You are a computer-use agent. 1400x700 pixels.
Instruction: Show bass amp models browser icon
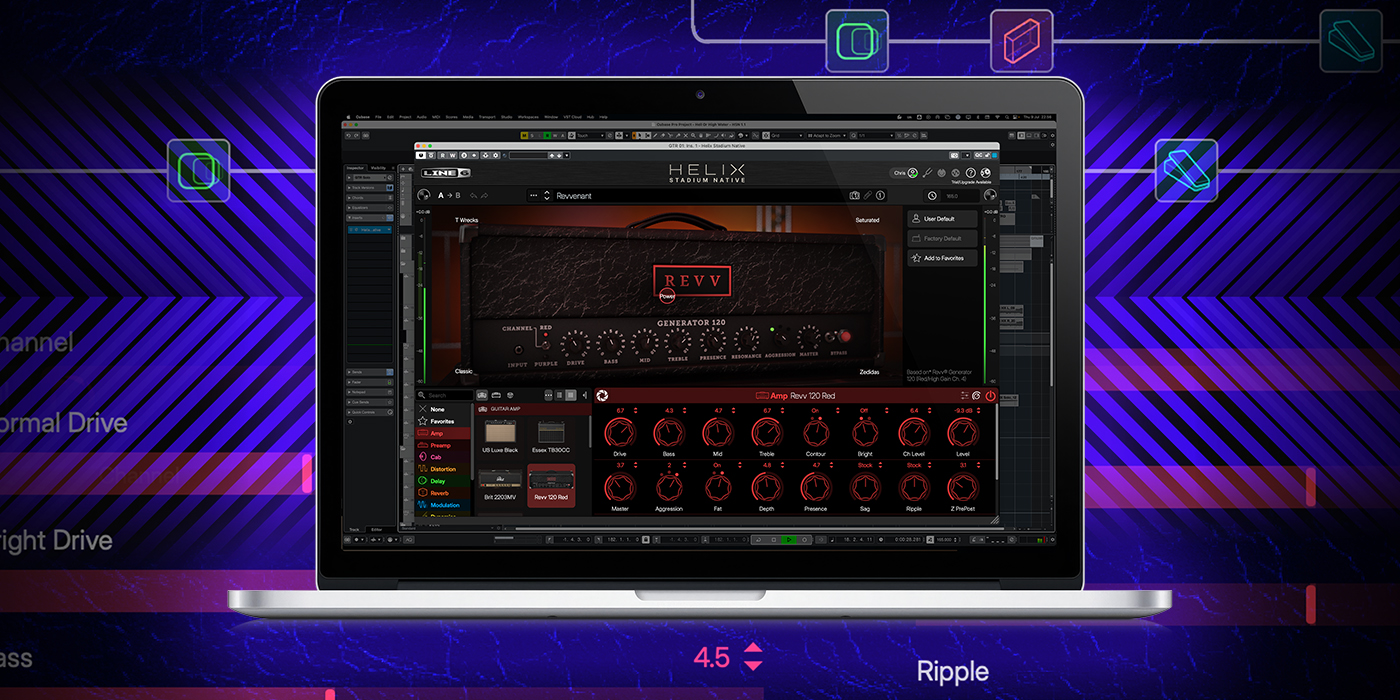click(x=496, y=395)
